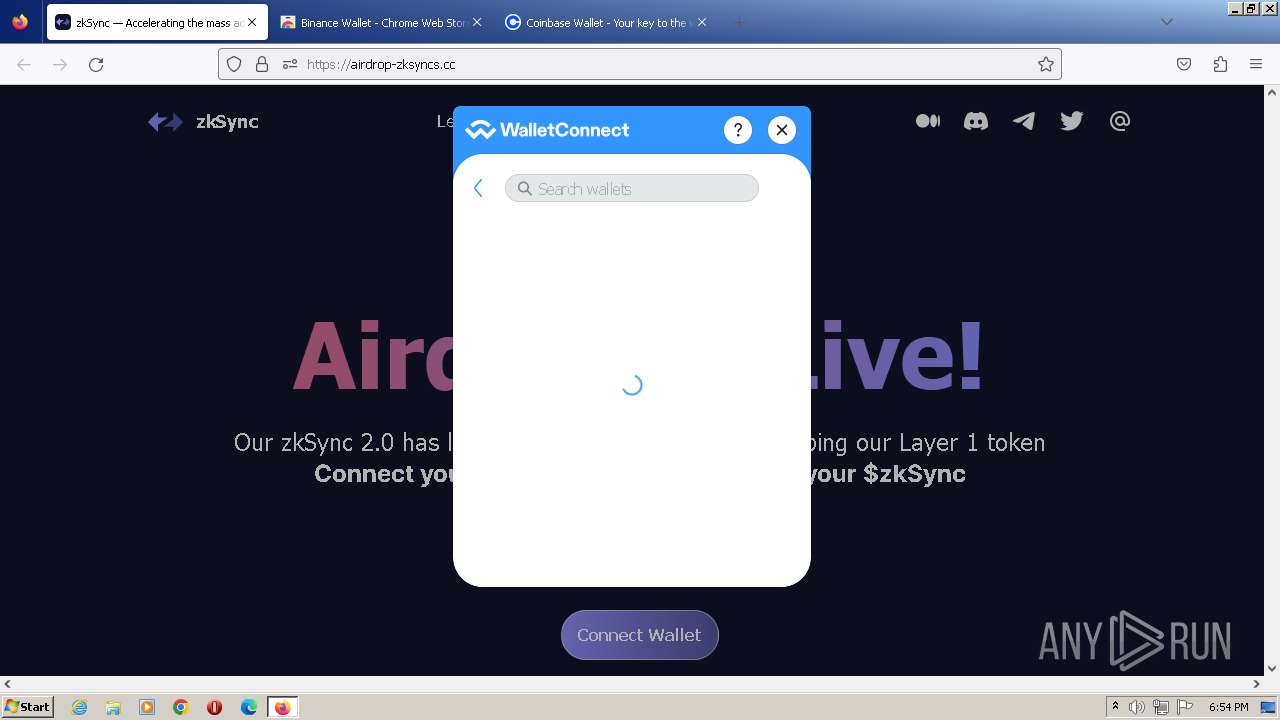Screen dimensions: 1280x720
Task: Close the WalletConnect modal
Action: [782, 130]
